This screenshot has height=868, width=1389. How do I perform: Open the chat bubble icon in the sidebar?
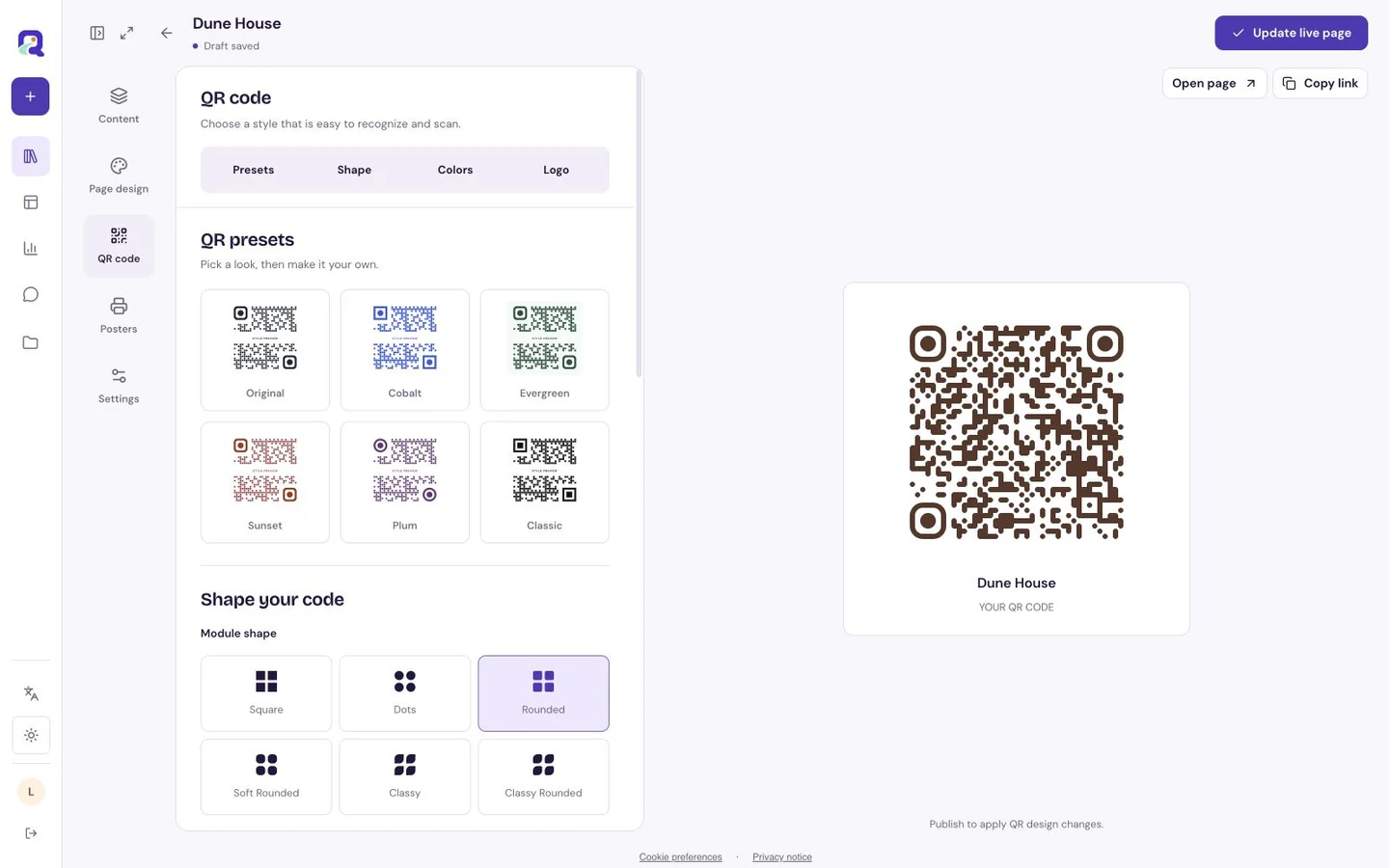(31, 295)
